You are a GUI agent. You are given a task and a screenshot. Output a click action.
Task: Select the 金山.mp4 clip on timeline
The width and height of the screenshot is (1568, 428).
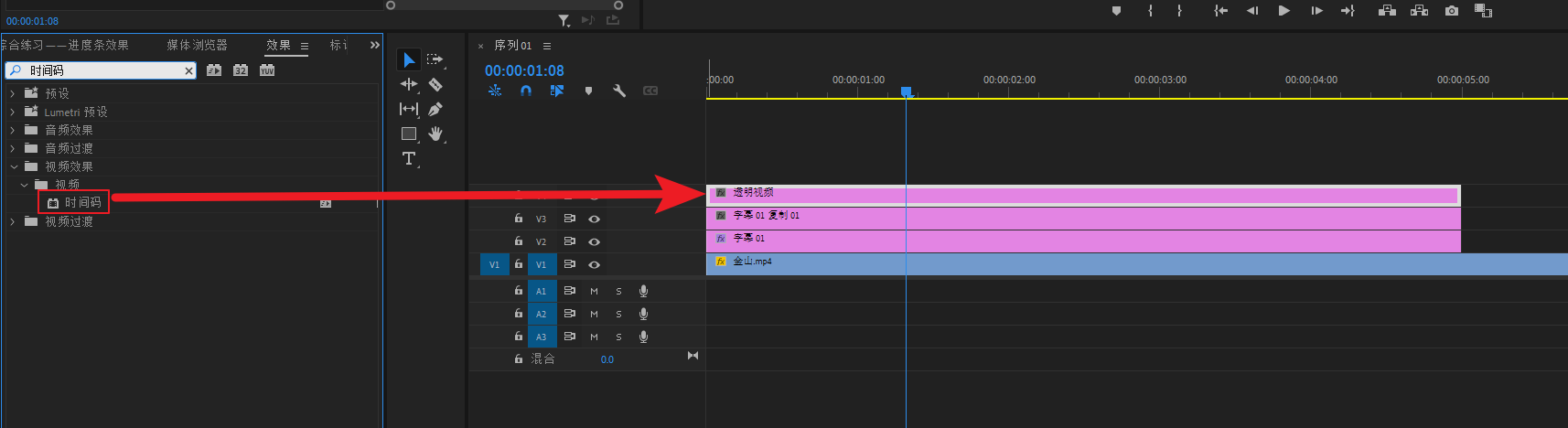pos(1098,264)
